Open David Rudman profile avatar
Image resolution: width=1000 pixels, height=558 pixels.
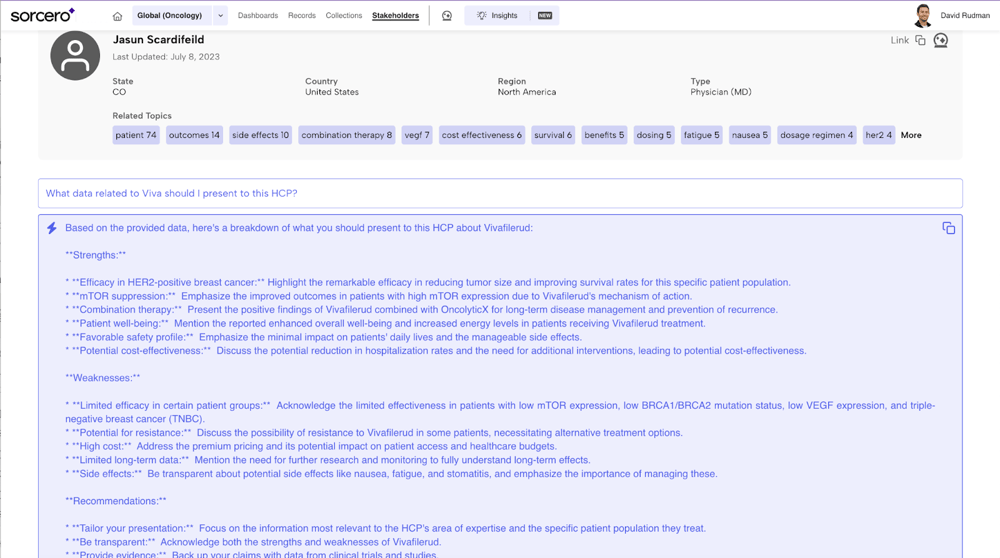(x=922, y=15)
